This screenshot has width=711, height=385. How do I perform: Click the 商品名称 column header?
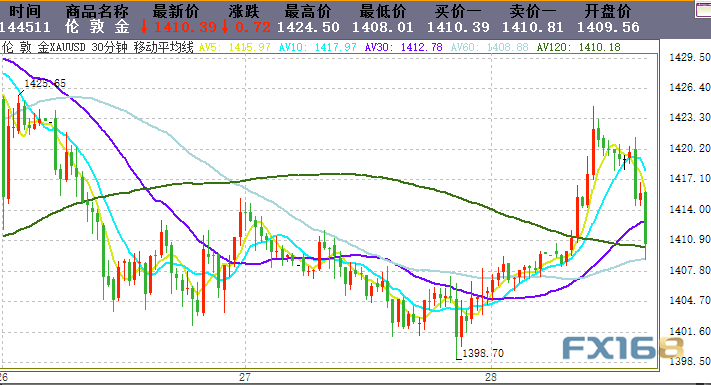tap(97, 11)
